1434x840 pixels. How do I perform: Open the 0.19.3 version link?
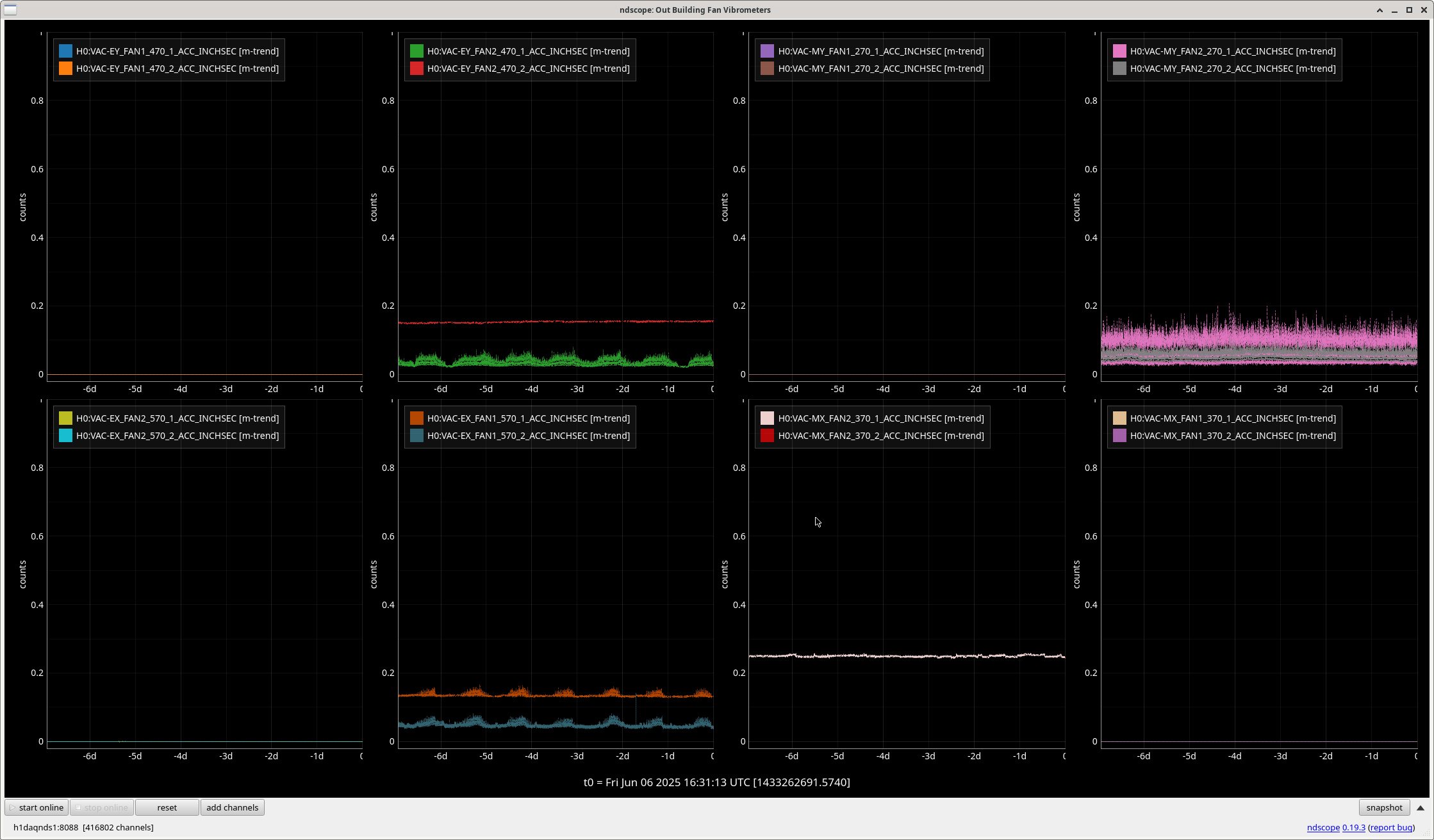(x=1354, y=827)
